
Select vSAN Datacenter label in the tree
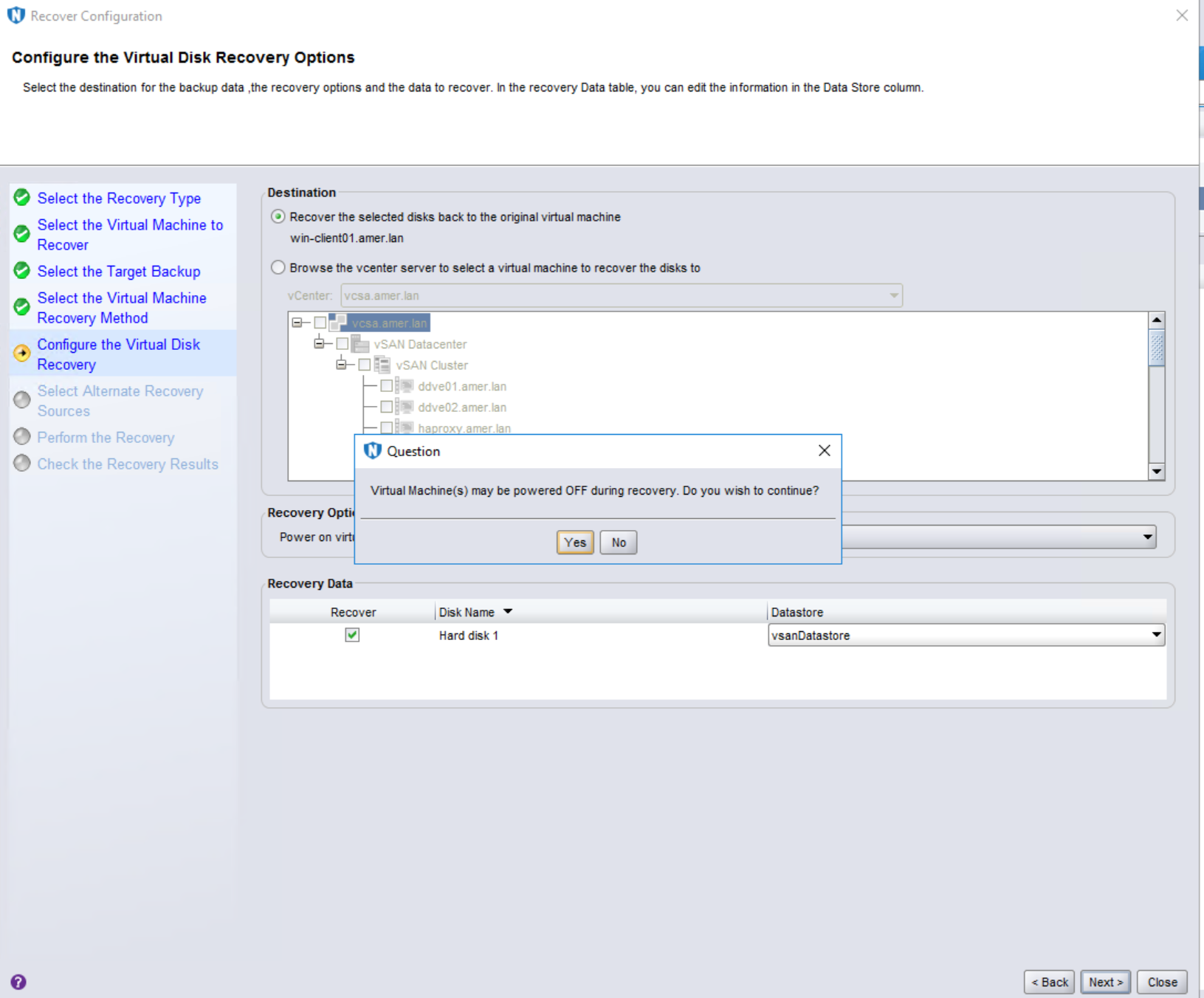(420, 344)
